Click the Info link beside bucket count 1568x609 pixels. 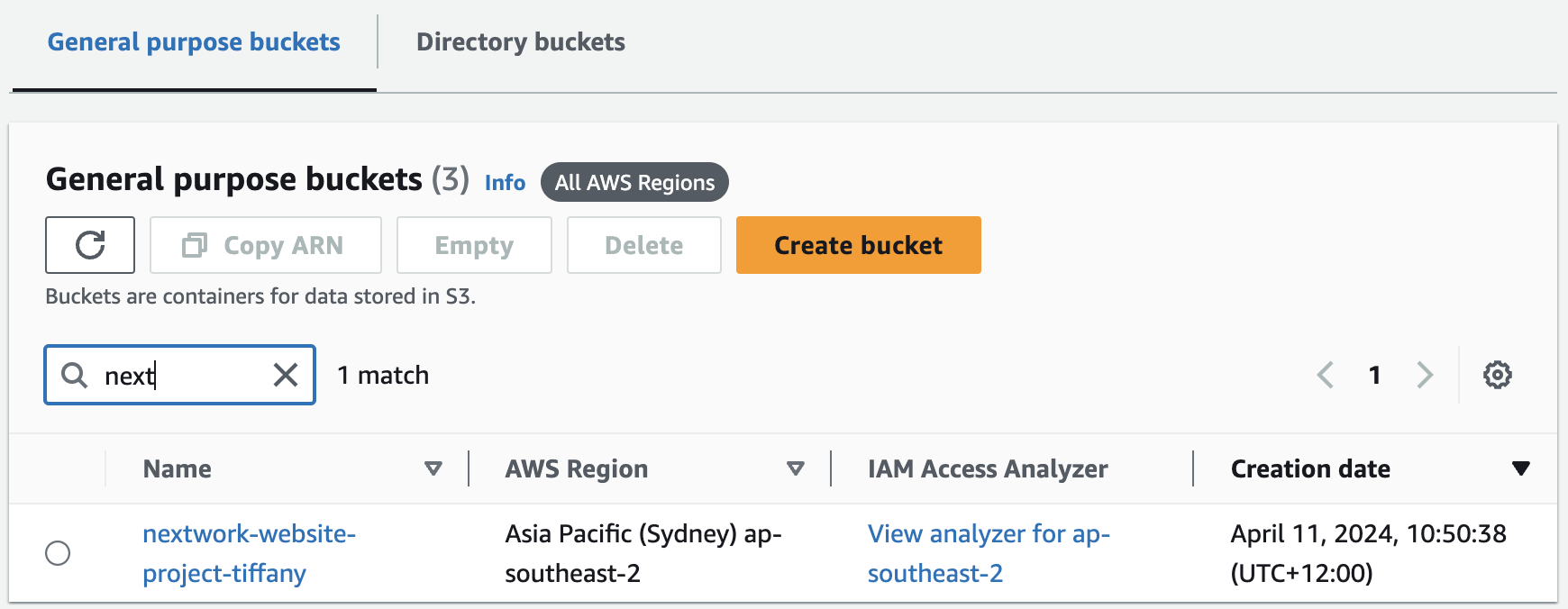click(505, 183)
